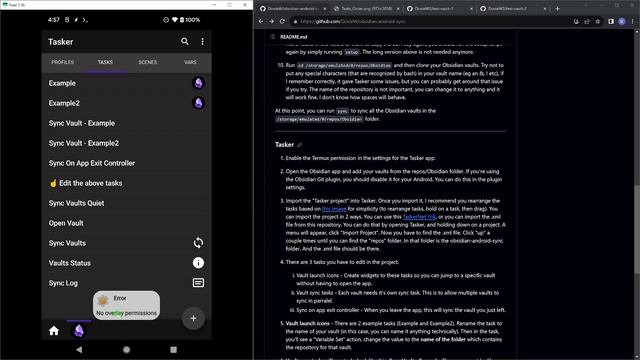
Task: Select the Obsidian project tab in Tasker
Action: pos(79,330)
